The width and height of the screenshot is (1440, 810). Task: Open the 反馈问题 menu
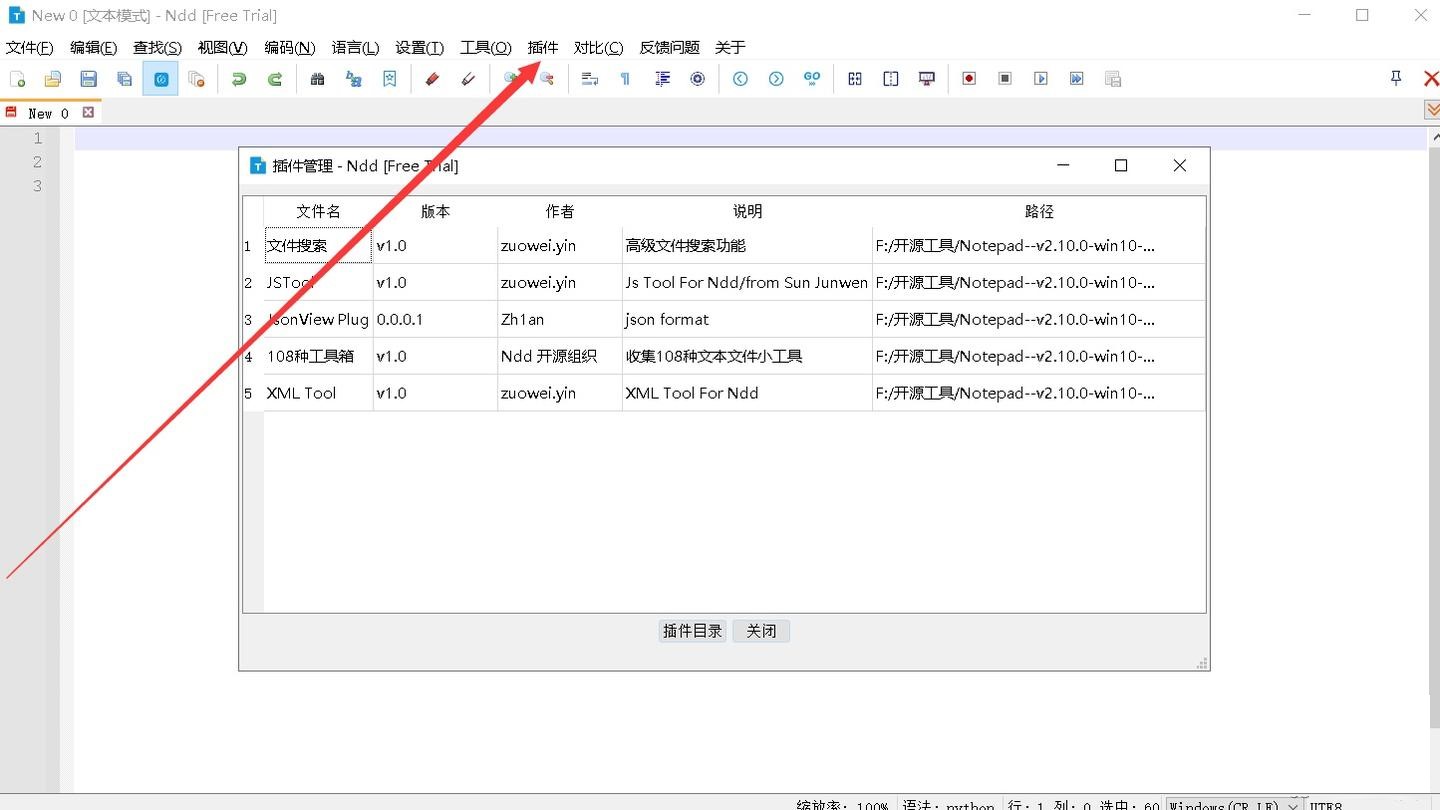[x=670, y=47]
